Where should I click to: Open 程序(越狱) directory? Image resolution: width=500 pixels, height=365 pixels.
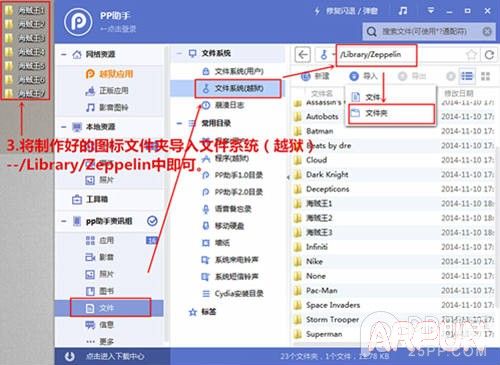[x=225, y=158]
